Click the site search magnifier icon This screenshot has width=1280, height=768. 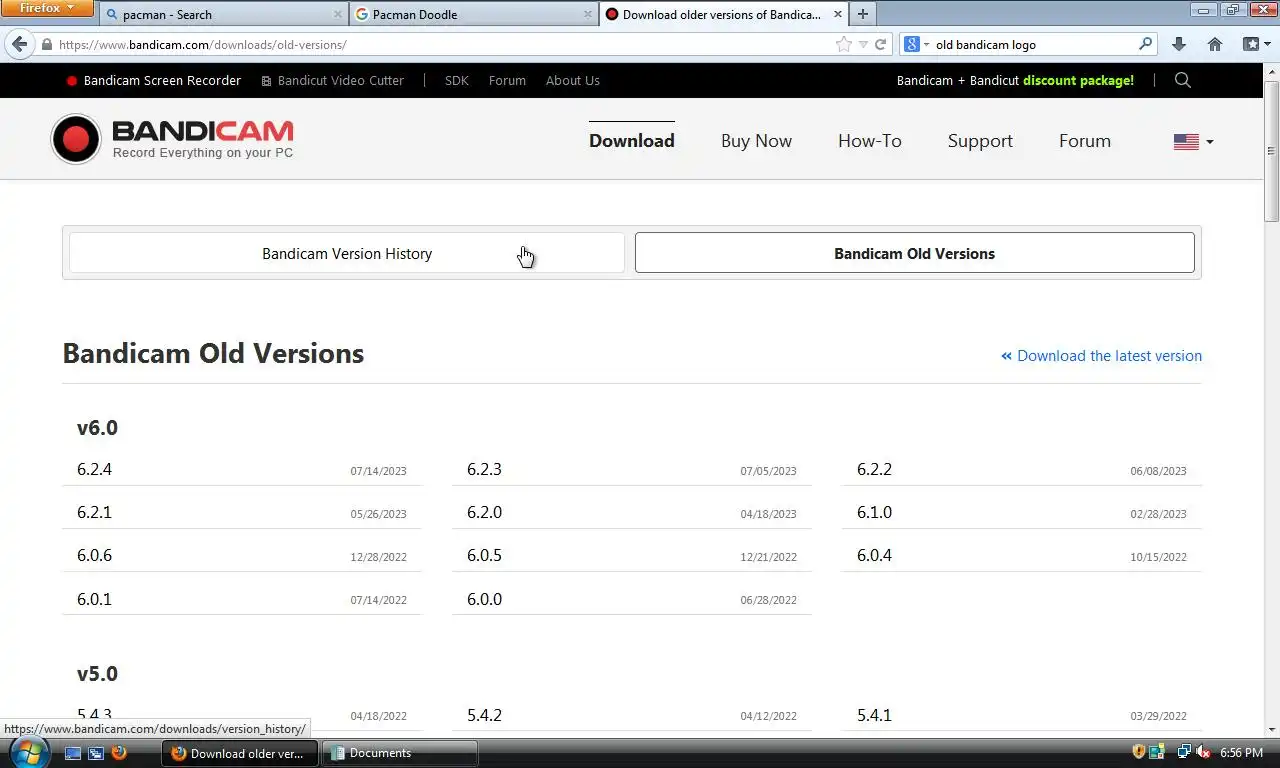(1183, 80)
